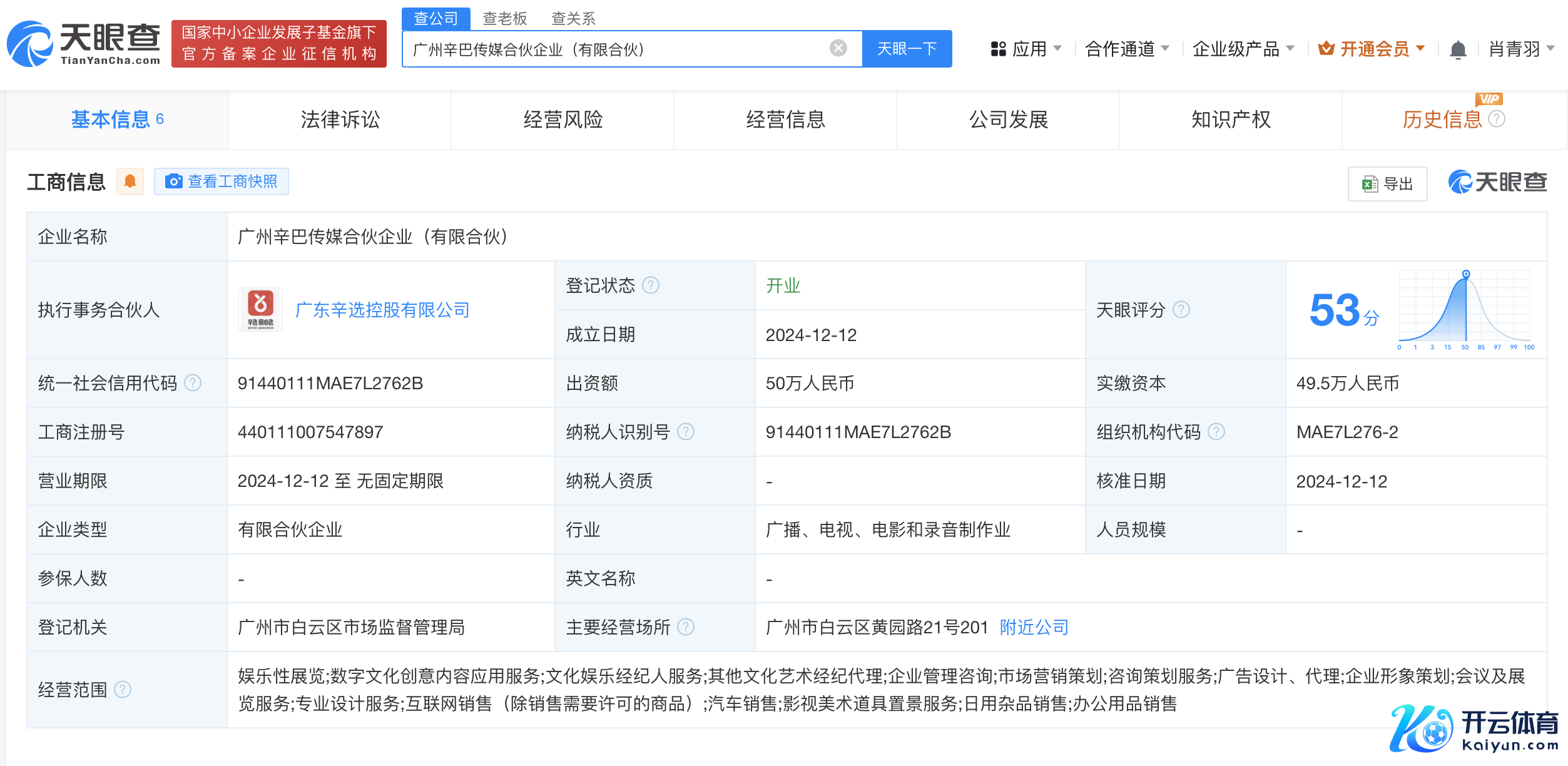1568x766 pixels.
Task: Select the 查老板 search tab
Action: [x=504, y=18]
